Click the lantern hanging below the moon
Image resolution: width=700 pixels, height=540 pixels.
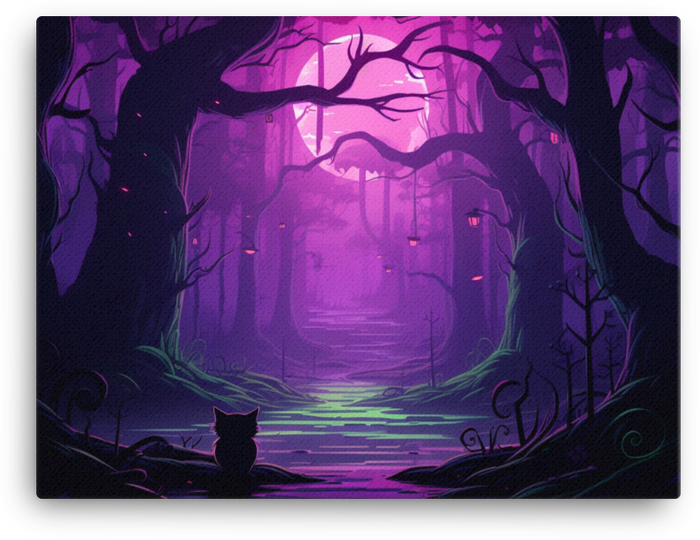point(412,239)
